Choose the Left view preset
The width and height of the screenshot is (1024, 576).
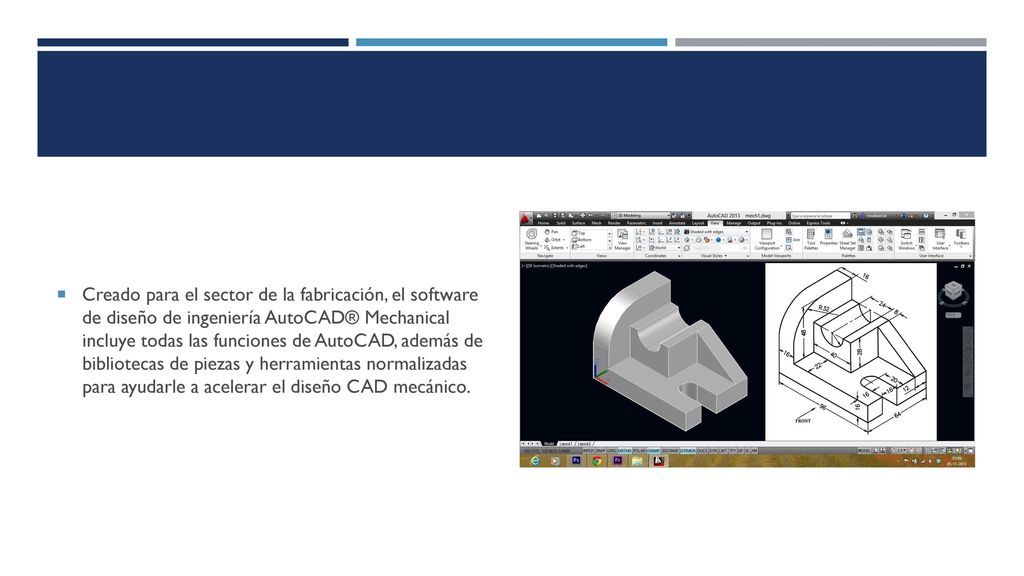[x=578, y=247]
